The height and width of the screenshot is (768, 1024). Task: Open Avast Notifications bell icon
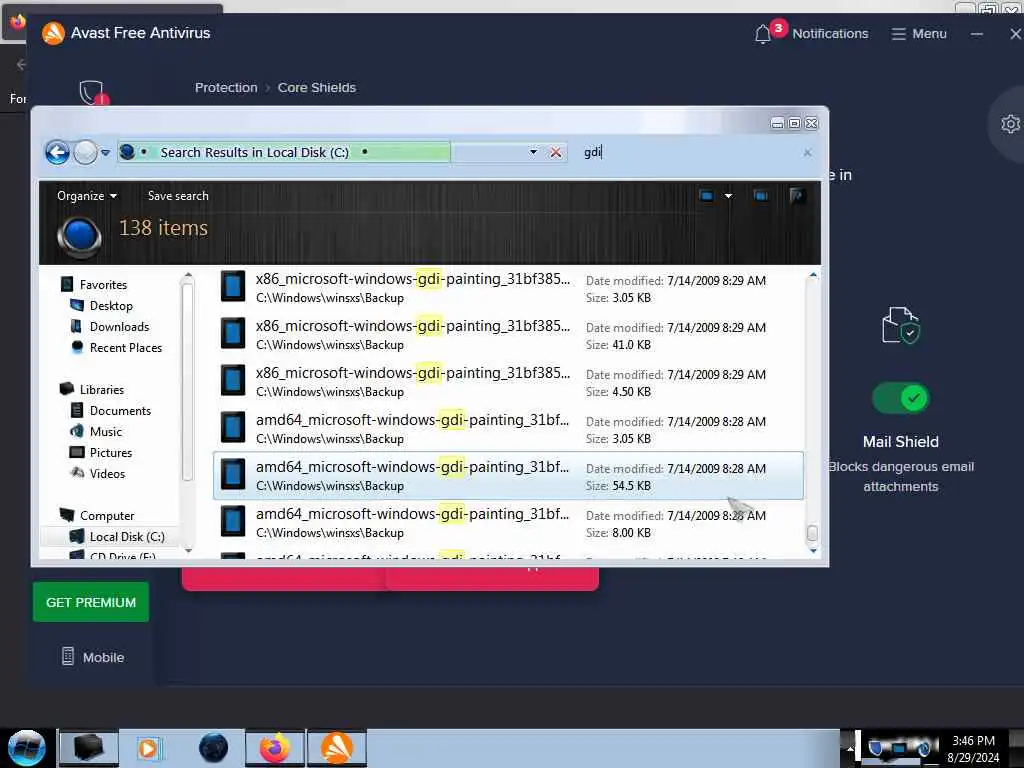coord(762,34)
